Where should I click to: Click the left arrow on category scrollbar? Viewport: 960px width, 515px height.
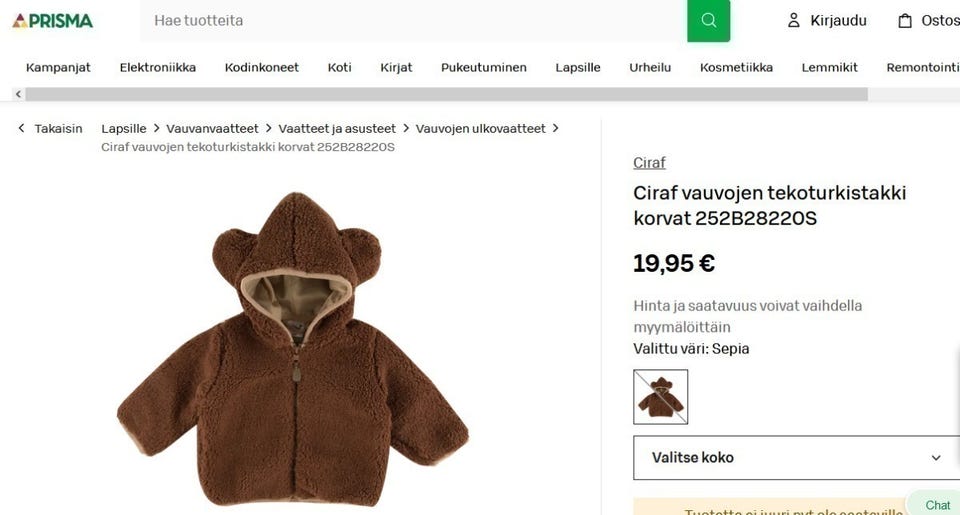(x=18, y=94)
